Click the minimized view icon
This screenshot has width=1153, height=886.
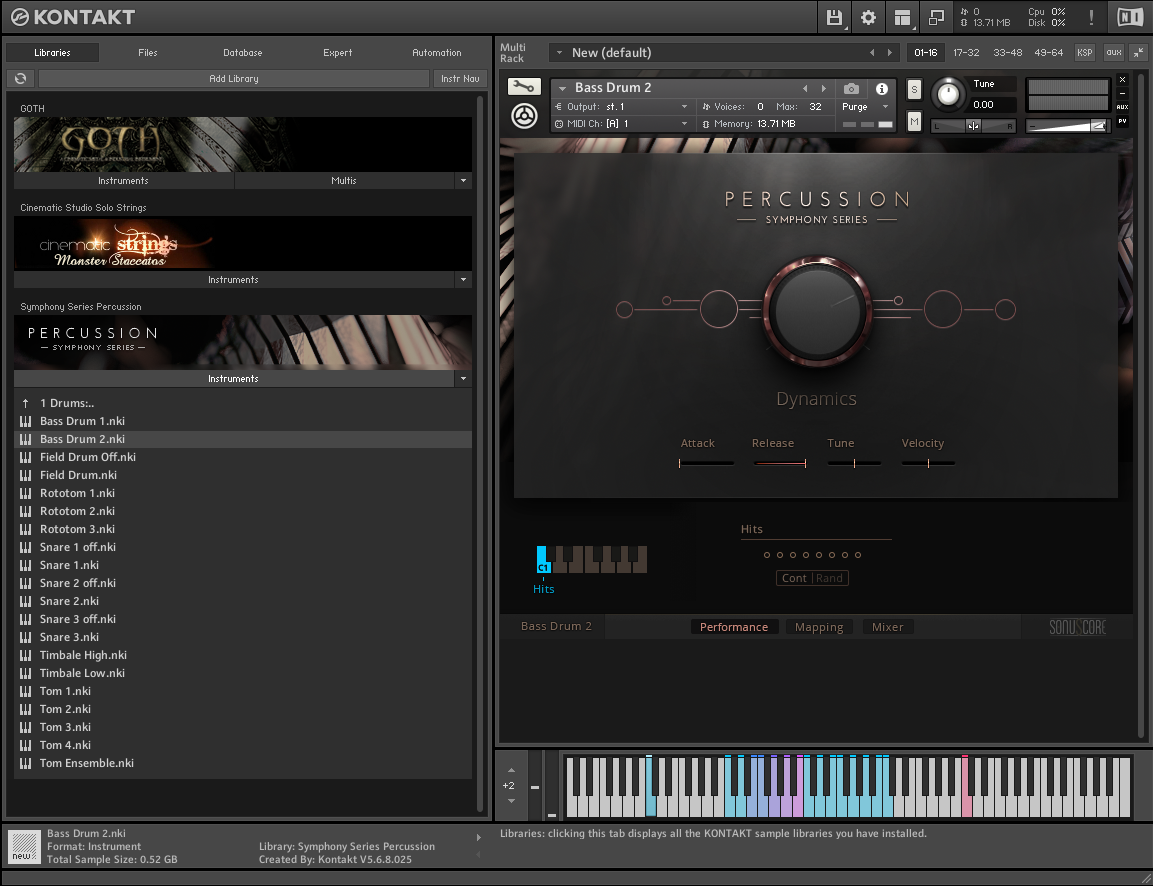coord(936,17)
